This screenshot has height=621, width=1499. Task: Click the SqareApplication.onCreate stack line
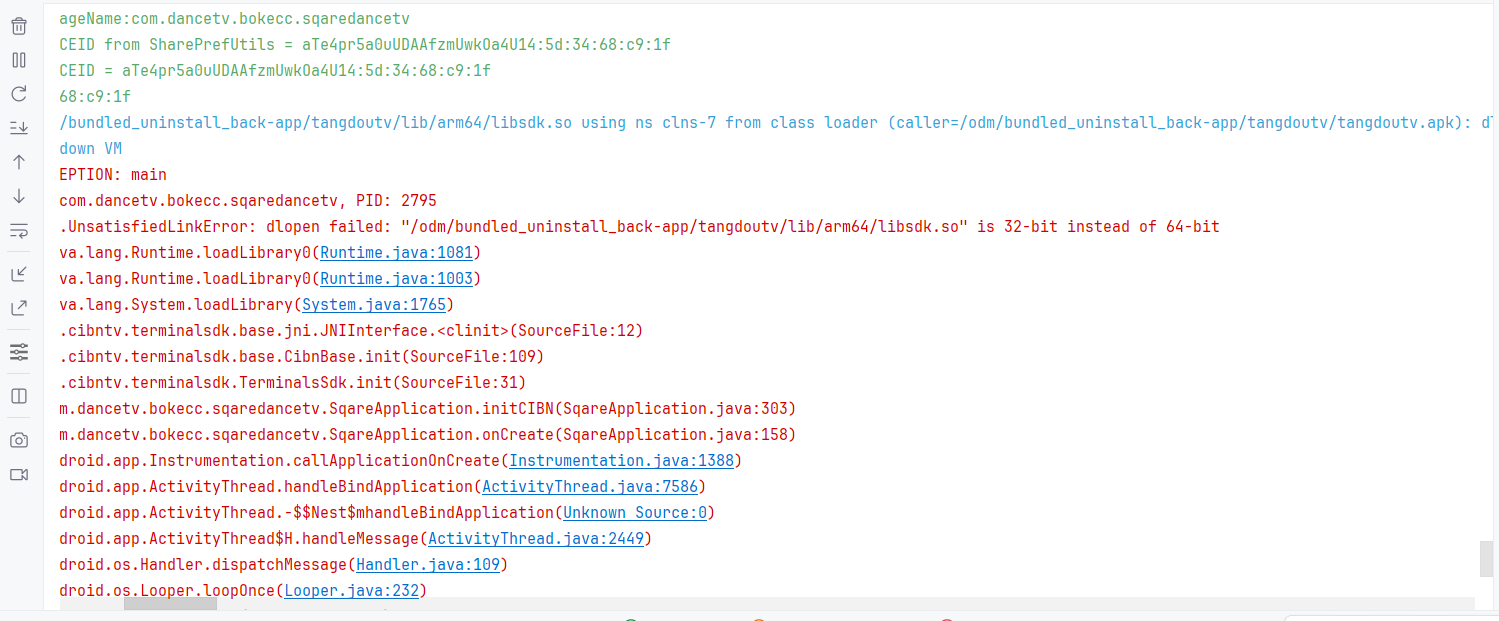pos(428,434)
